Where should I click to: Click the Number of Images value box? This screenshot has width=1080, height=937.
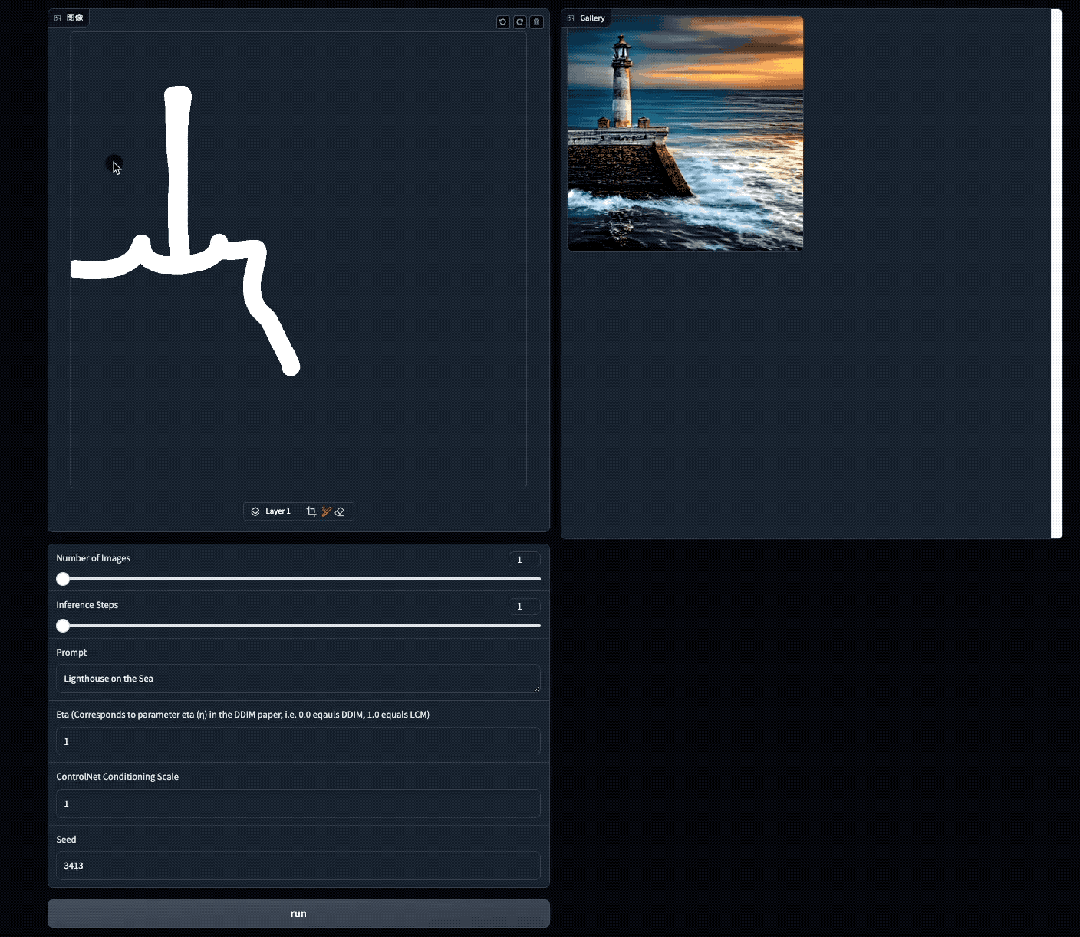click(x=523, y=560)
